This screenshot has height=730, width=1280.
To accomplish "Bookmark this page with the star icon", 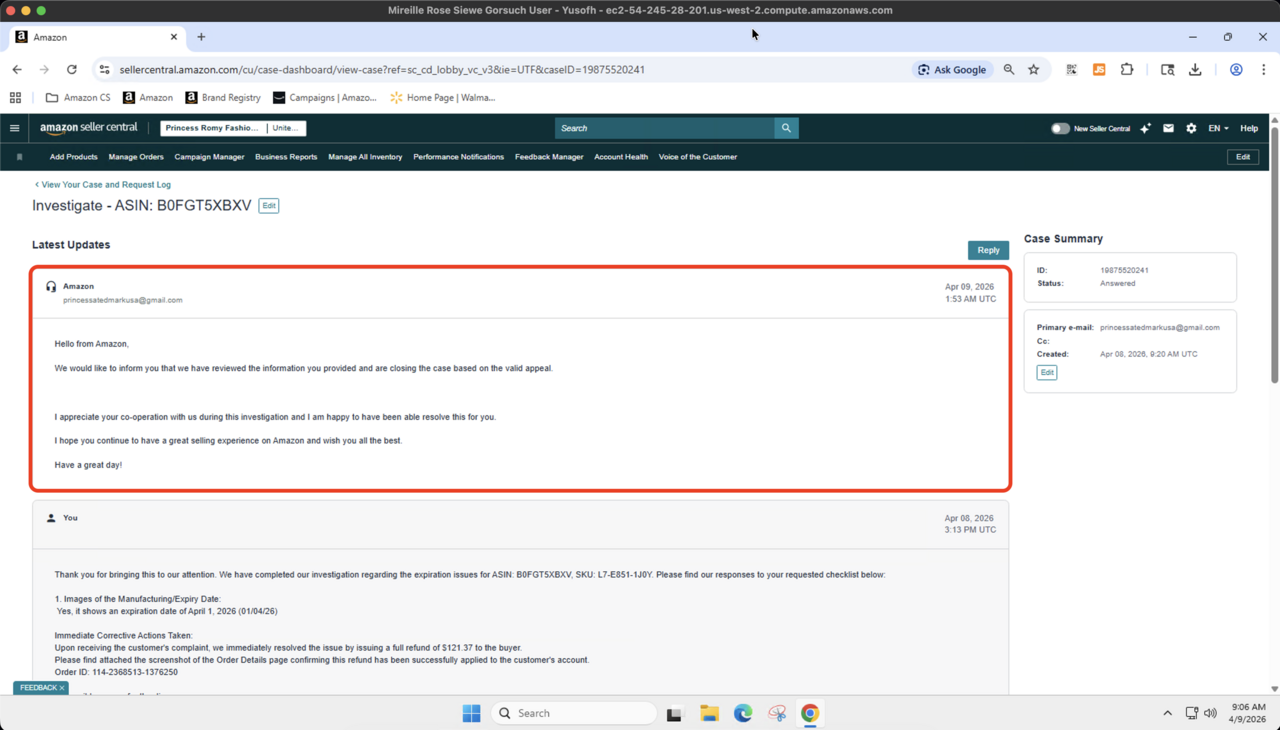I will point(1034,70).
